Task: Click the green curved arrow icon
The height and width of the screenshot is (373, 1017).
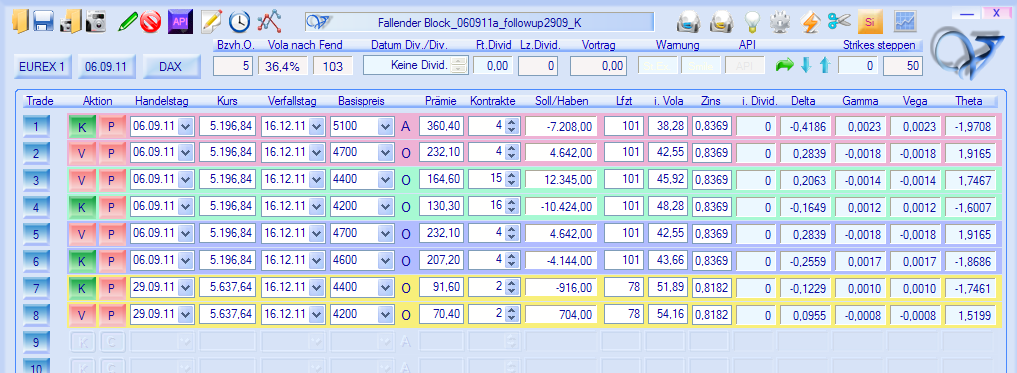Action: [785, 66]
